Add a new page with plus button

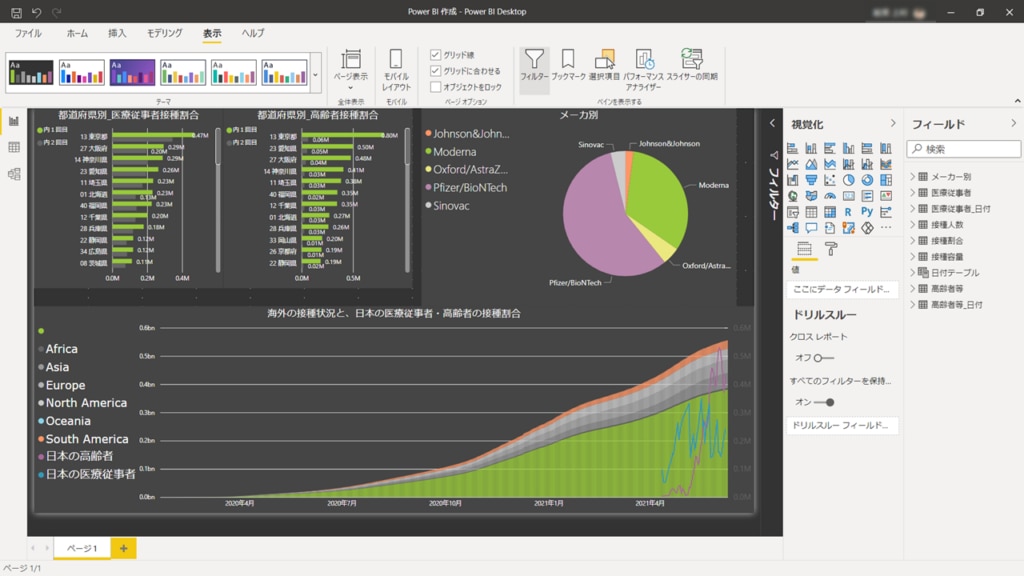[123, 549]
